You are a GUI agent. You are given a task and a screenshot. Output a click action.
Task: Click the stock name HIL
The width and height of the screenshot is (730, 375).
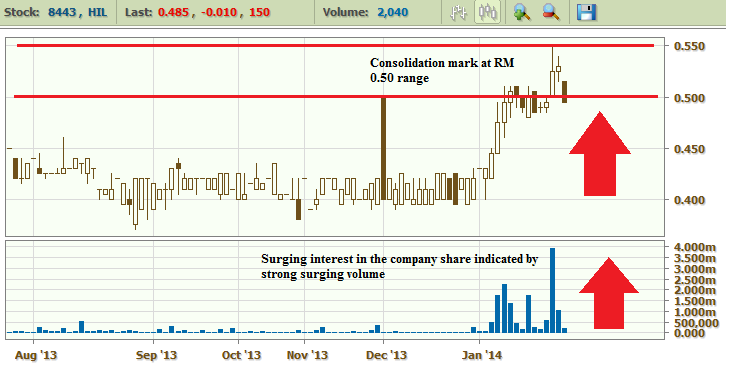[98, 12]
